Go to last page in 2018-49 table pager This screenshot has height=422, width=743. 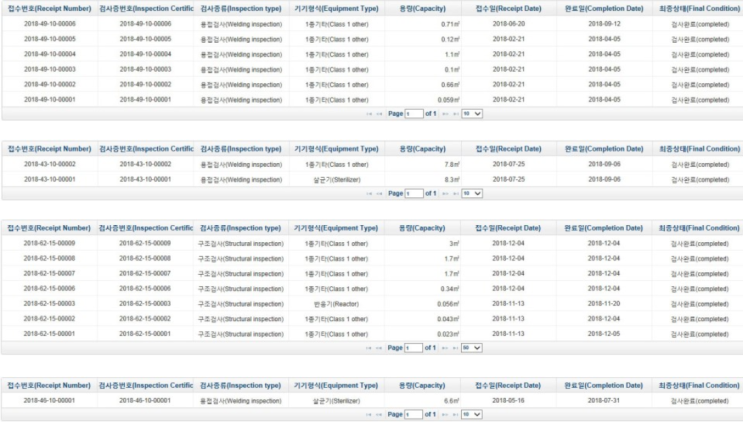(x=455, y=114)
